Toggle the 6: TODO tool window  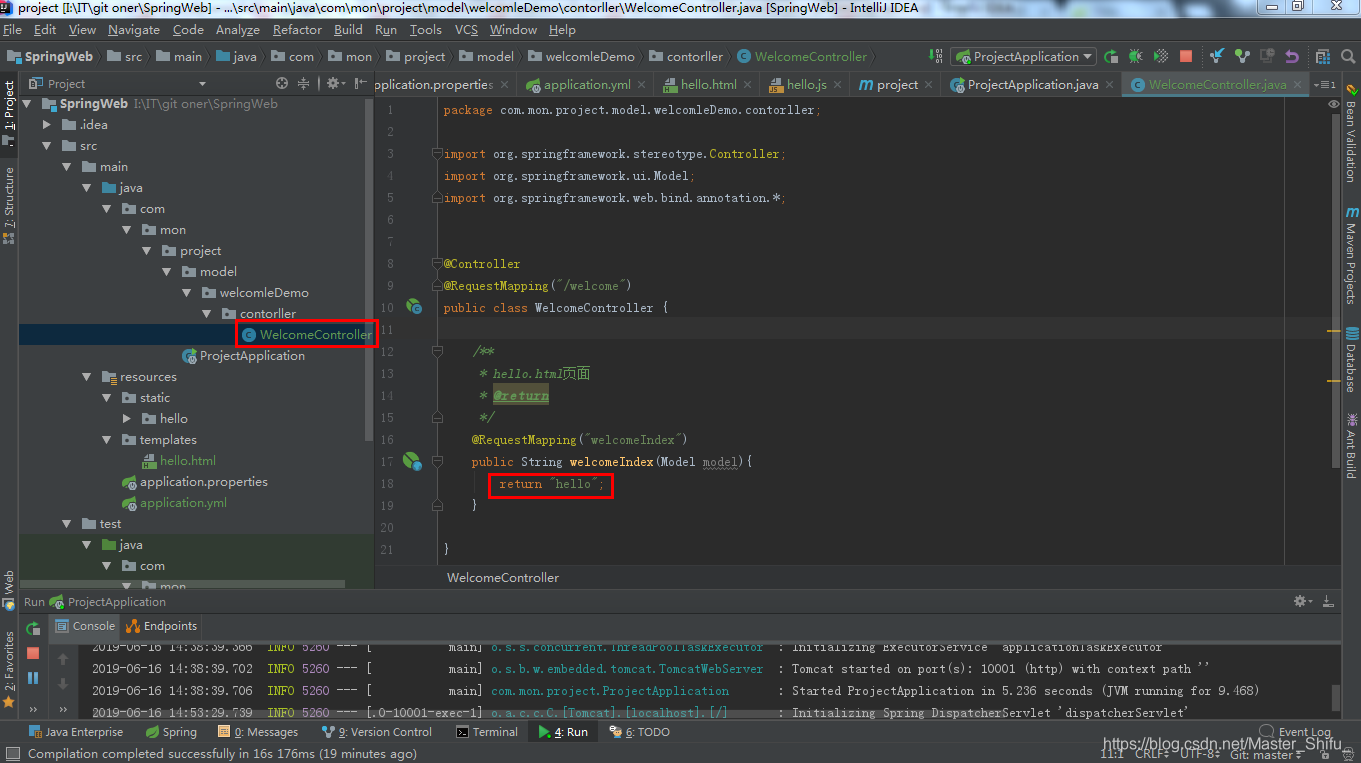639,732
